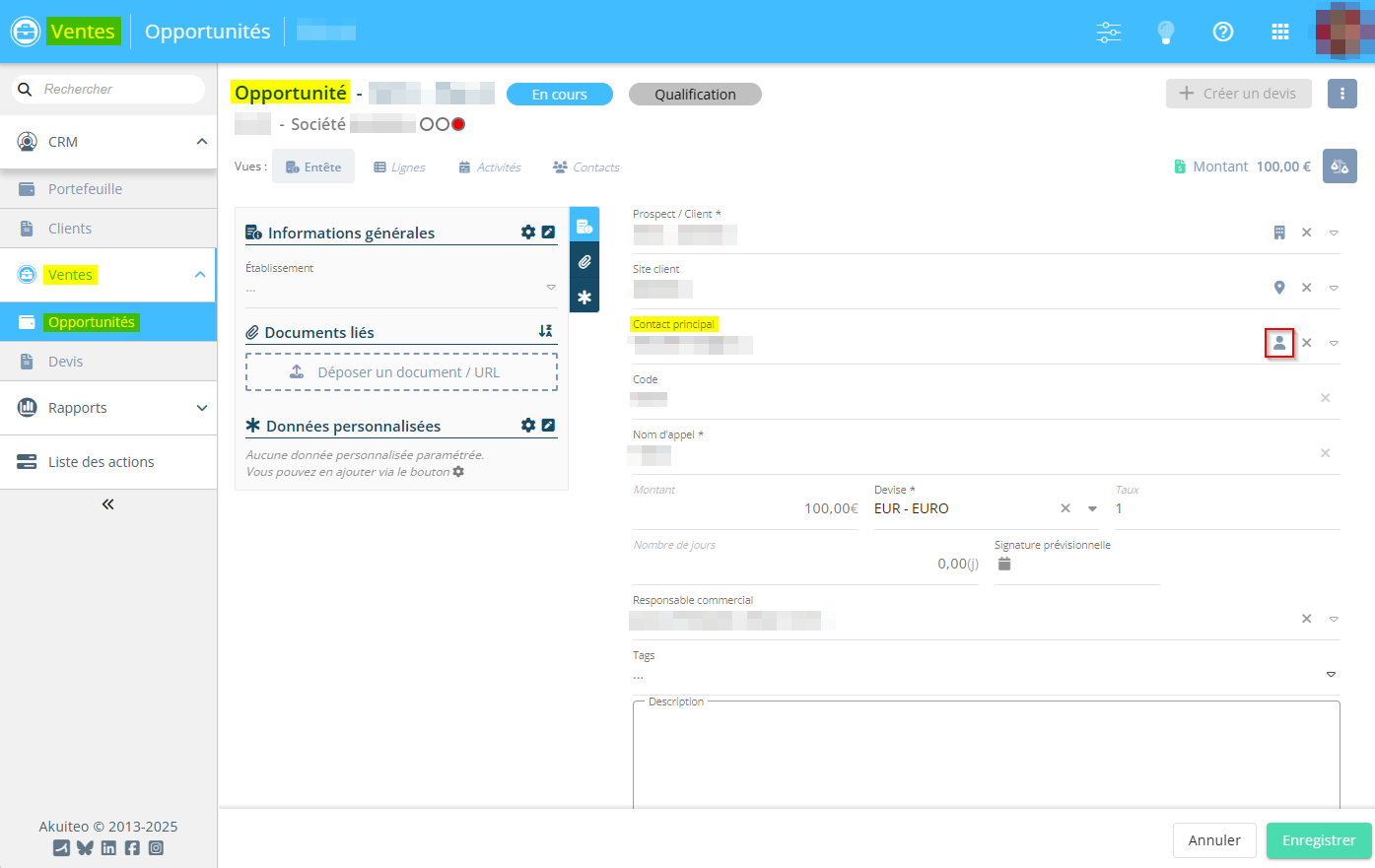
Task: Switch to the Activités view tab
Action: [x=490, y=167]
